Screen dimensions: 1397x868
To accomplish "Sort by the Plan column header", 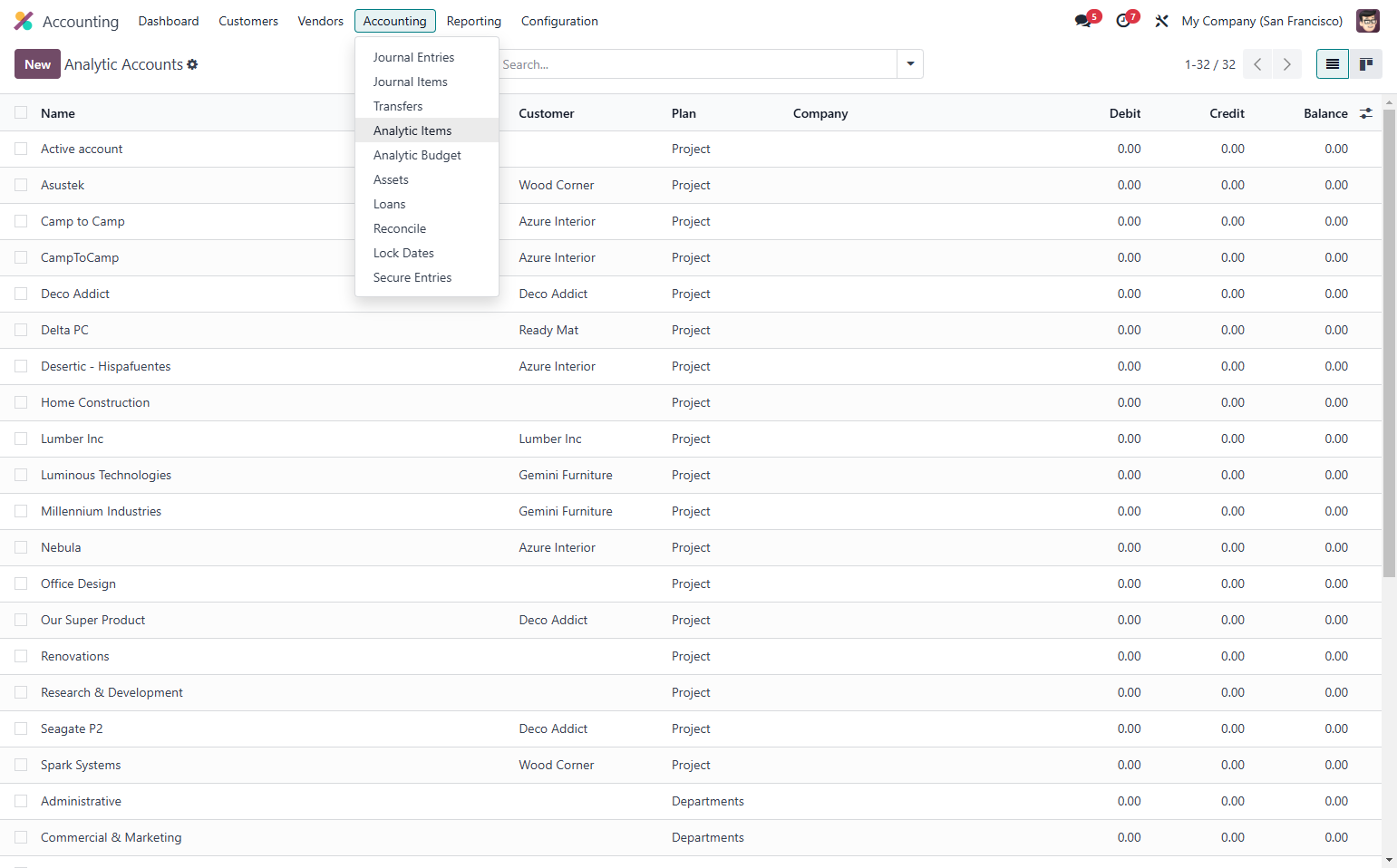I will [684, 113].
